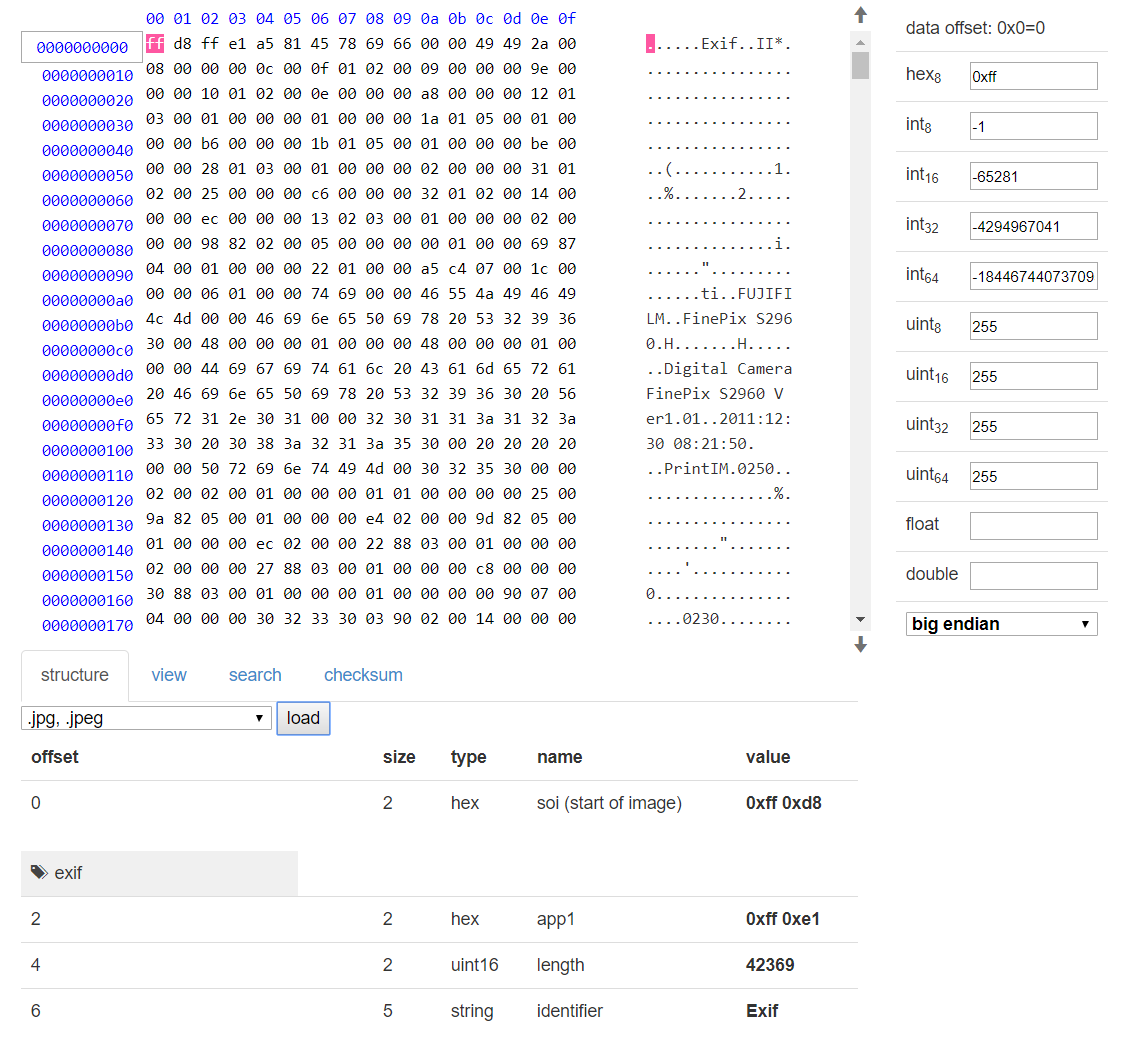
Task: Click the size column header
Action: pos(399,756)
